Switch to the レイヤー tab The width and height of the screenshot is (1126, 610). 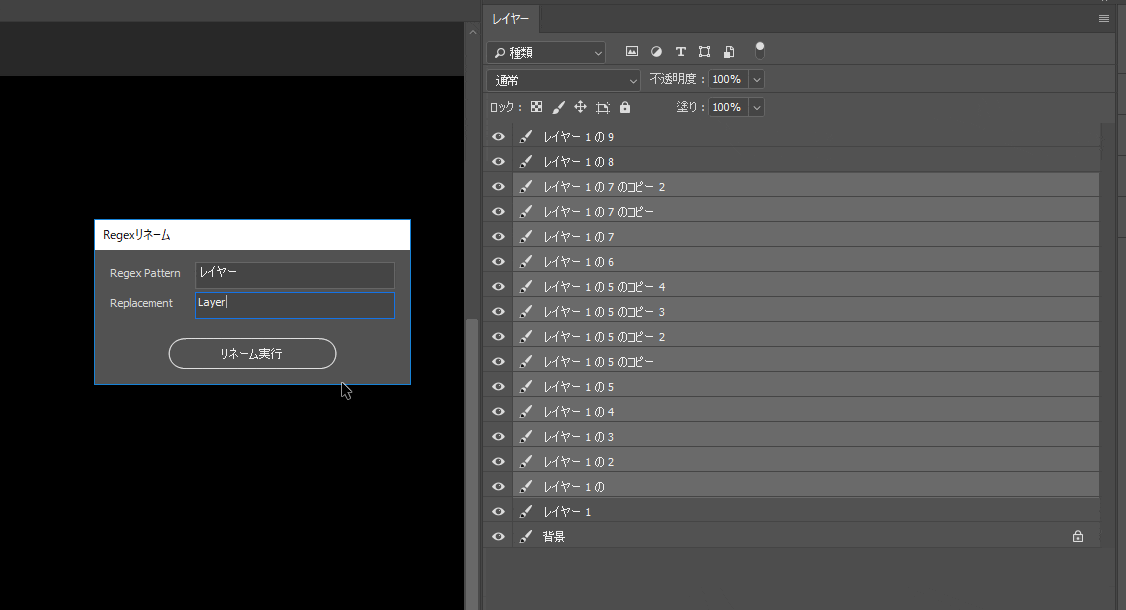coord(511,18)
